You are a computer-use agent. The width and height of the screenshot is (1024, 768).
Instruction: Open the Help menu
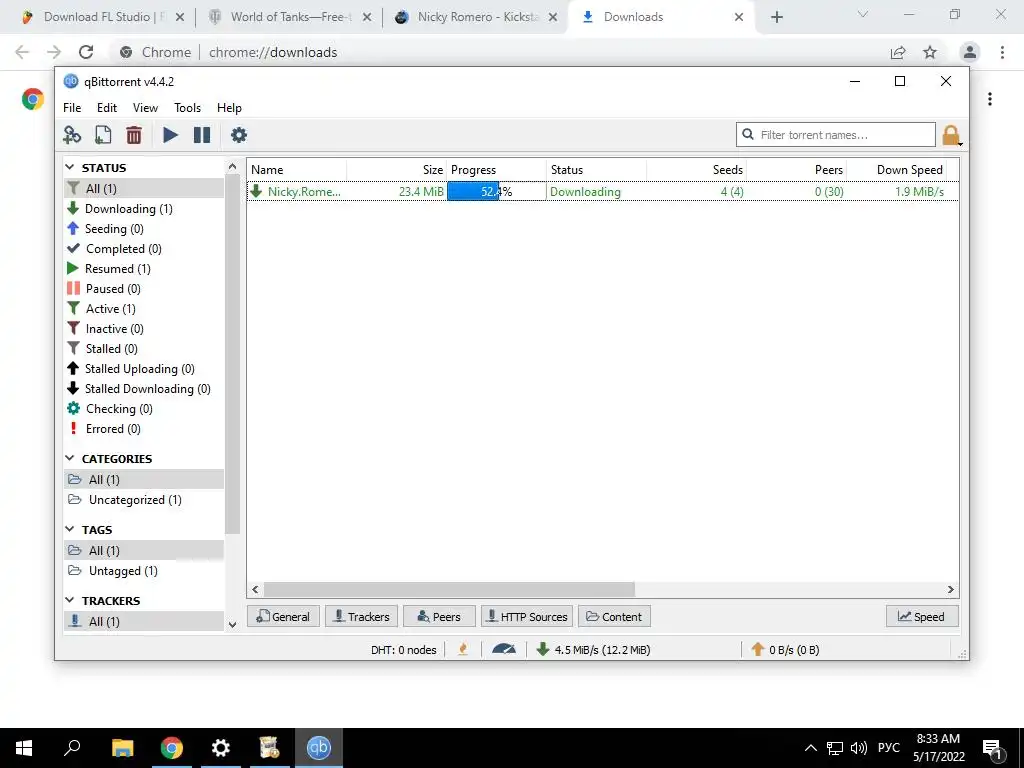(229, 108)
